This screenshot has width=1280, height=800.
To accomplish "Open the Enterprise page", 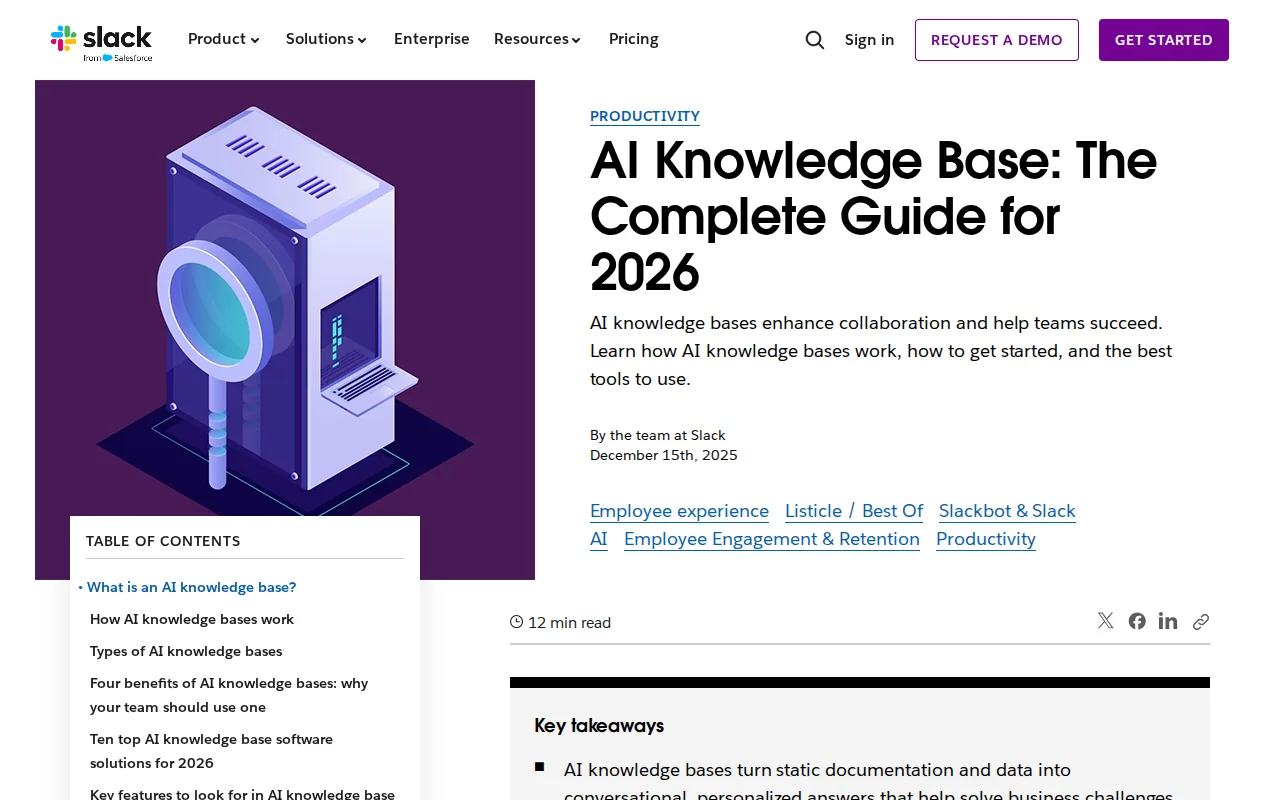I will (x=432, y=39).
